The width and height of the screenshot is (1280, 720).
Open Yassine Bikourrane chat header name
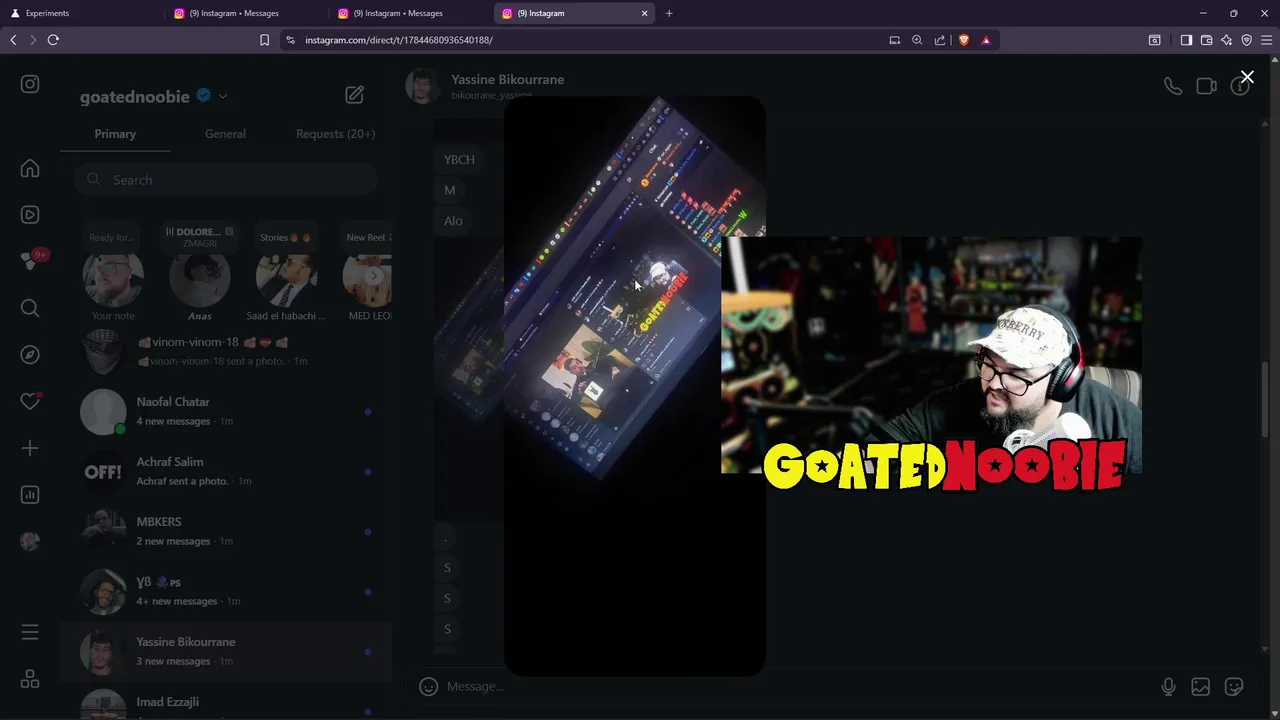click(x=507, y=79)
